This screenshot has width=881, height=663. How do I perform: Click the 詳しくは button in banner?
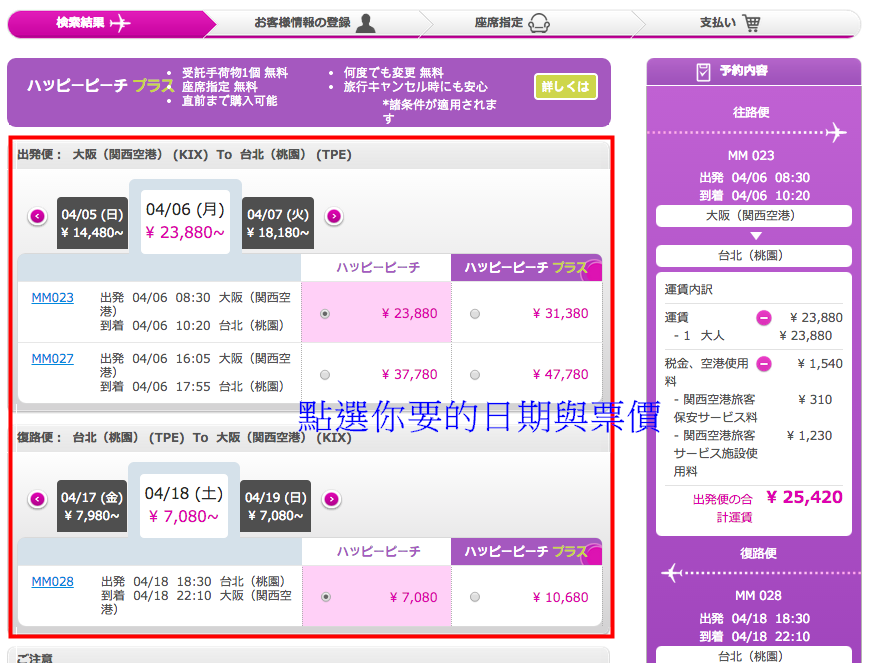(x=565, y=87)
